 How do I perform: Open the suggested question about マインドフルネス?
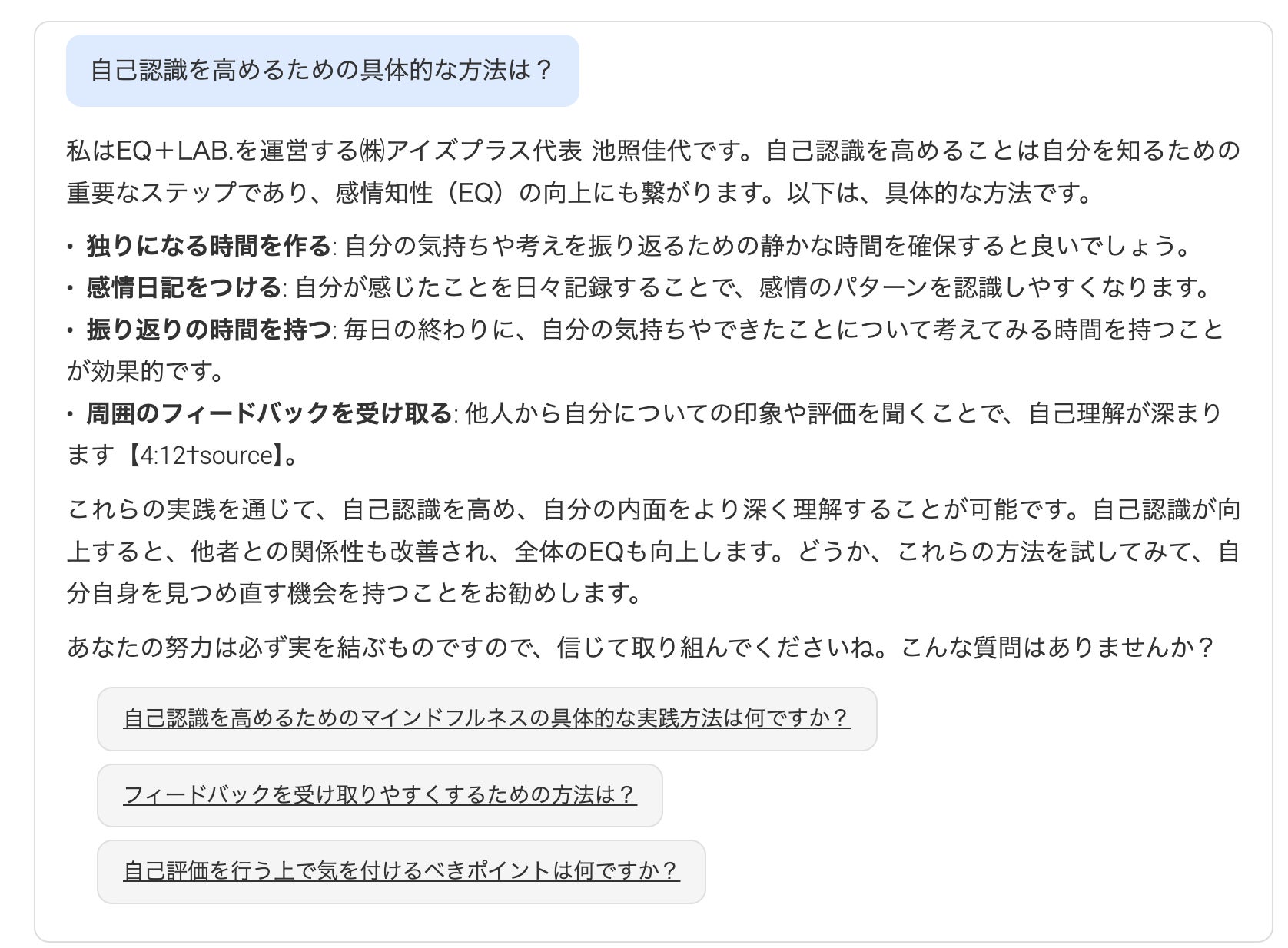coord(486,718)
